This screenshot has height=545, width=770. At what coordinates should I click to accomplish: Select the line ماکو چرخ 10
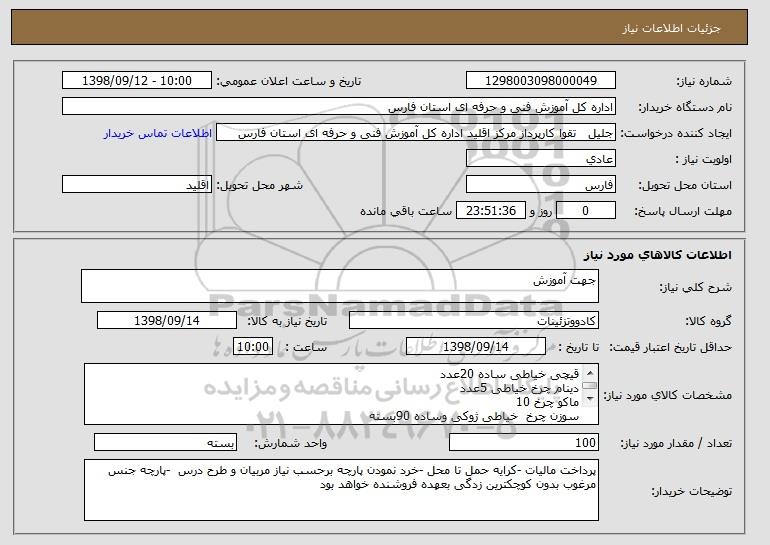(x=548, y=402)
